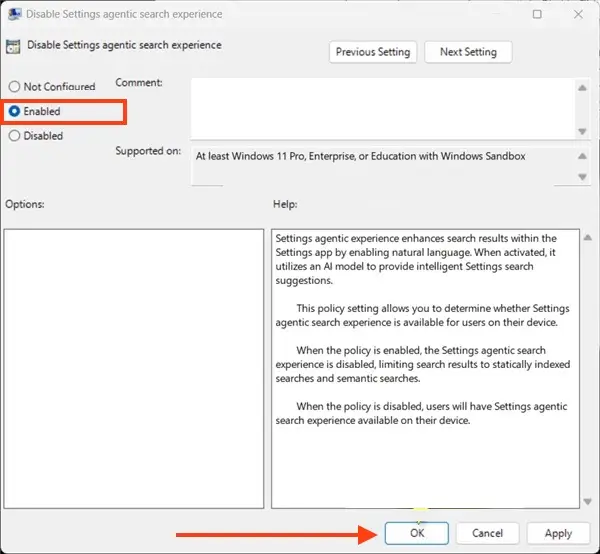
Task: Minimize the policy setting dialog
Action: click(x=494, y=14)
